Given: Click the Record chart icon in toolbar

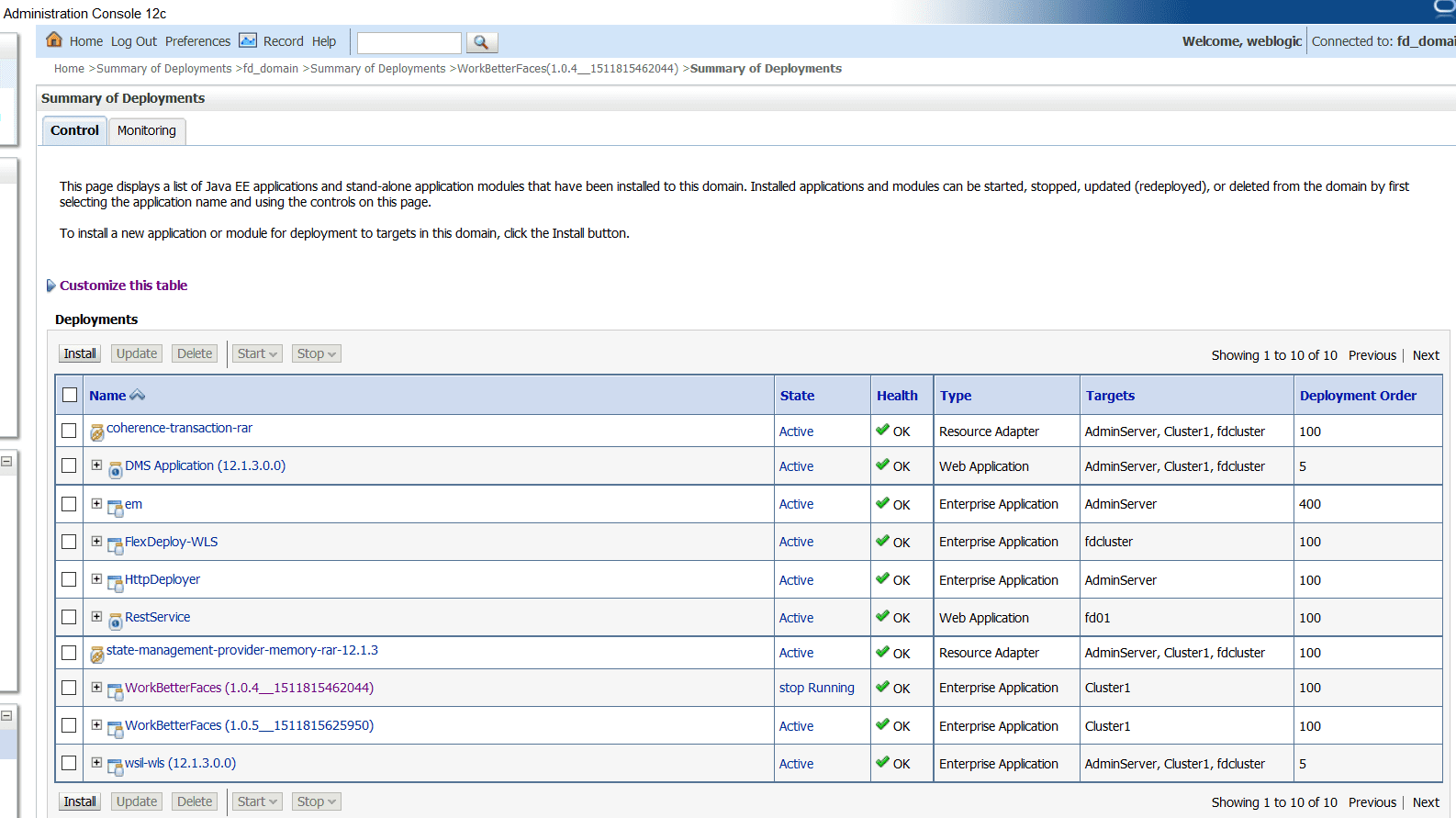Looking at the screenshot, I should coord(248,40).
